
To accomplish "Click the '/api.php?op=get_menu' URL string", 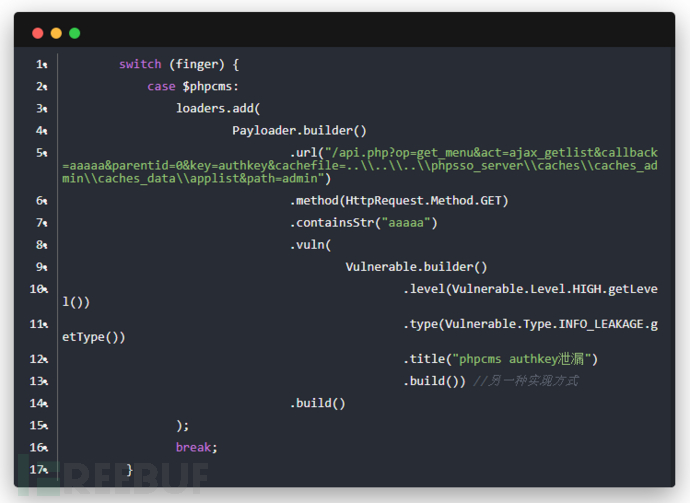I will click(403, 153).
